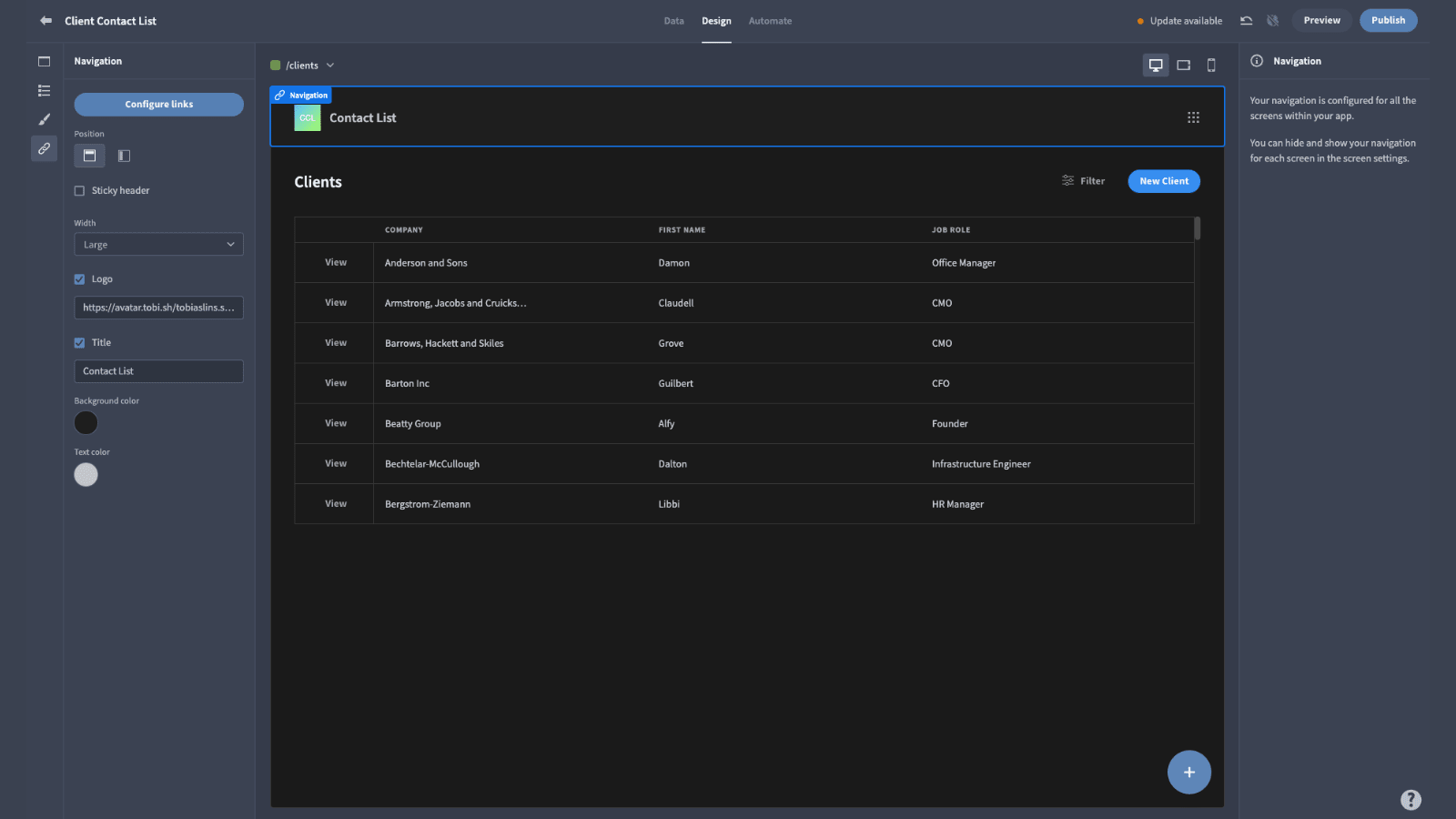Switch to the Data tab
Viewport: 1456px width, 819px height.
(x=673, y=21)
